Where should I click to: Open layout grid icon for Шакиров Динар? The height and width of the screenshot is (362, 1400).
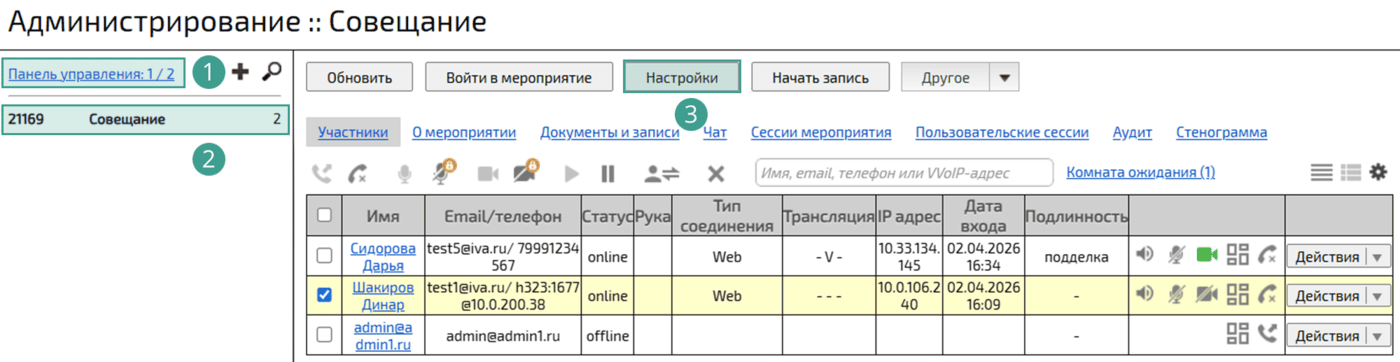click(1238, 295)
